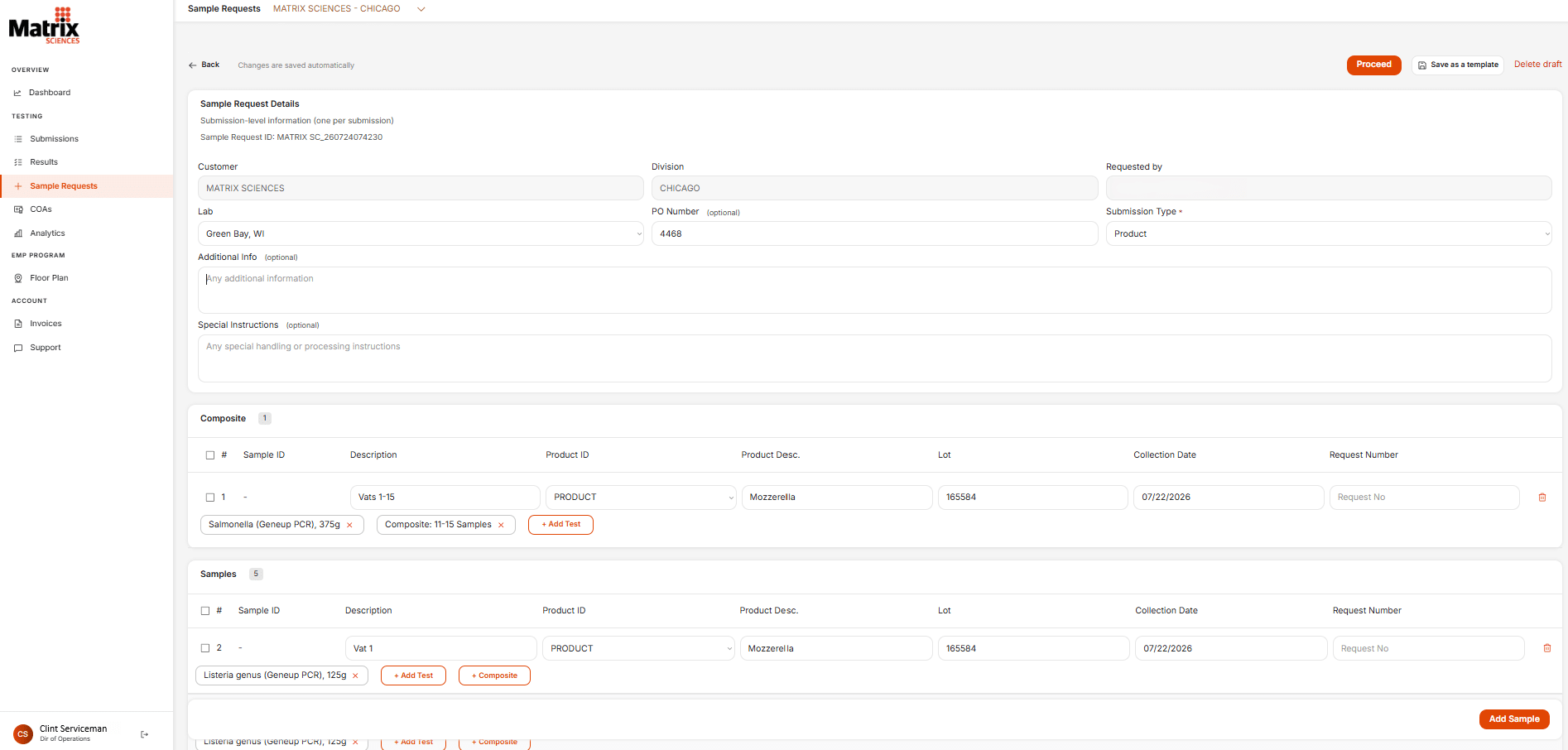Click the Matrix Sciences logo
This screenshot has height=750, width=1568.
(x=44, y=26)
